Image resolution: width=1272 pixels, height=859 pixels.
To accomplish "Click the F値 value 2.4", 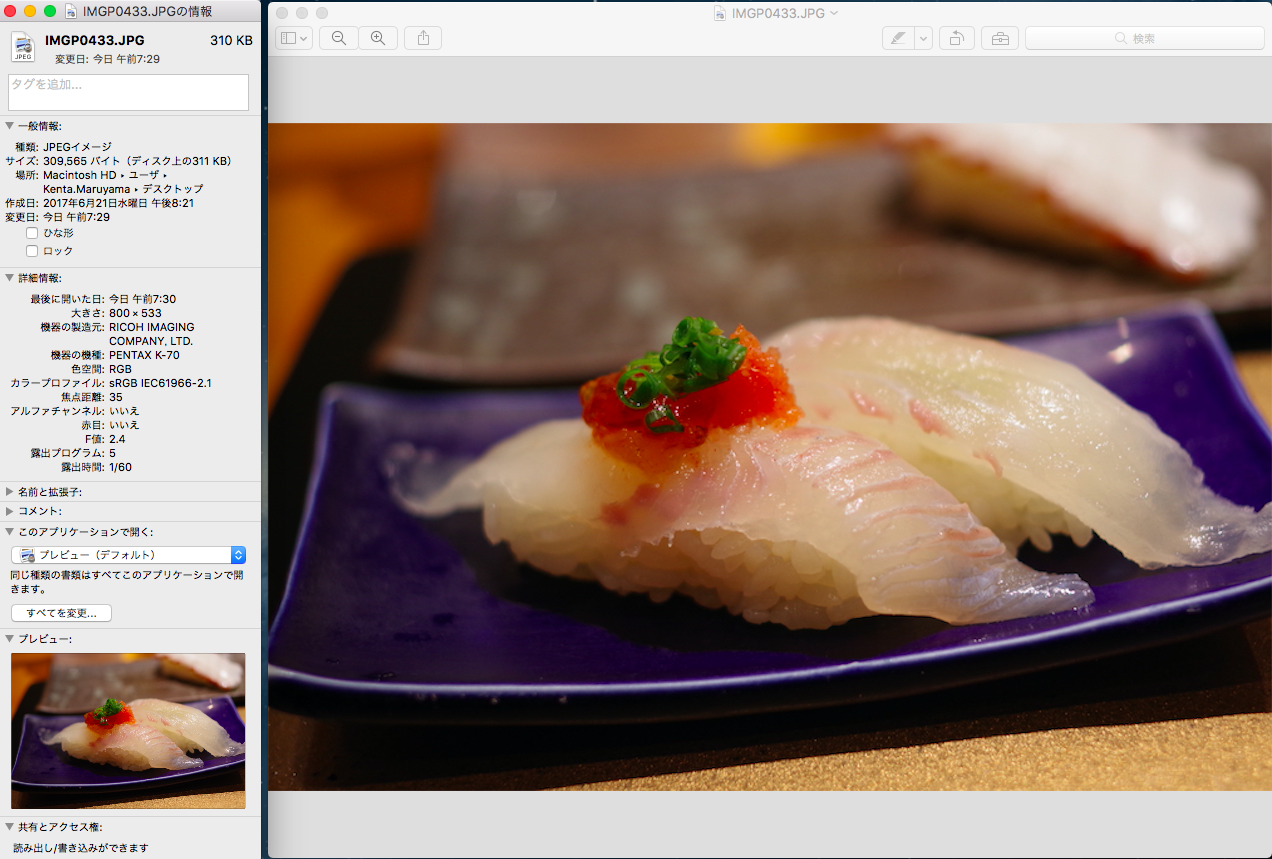I will coord(117,439).
